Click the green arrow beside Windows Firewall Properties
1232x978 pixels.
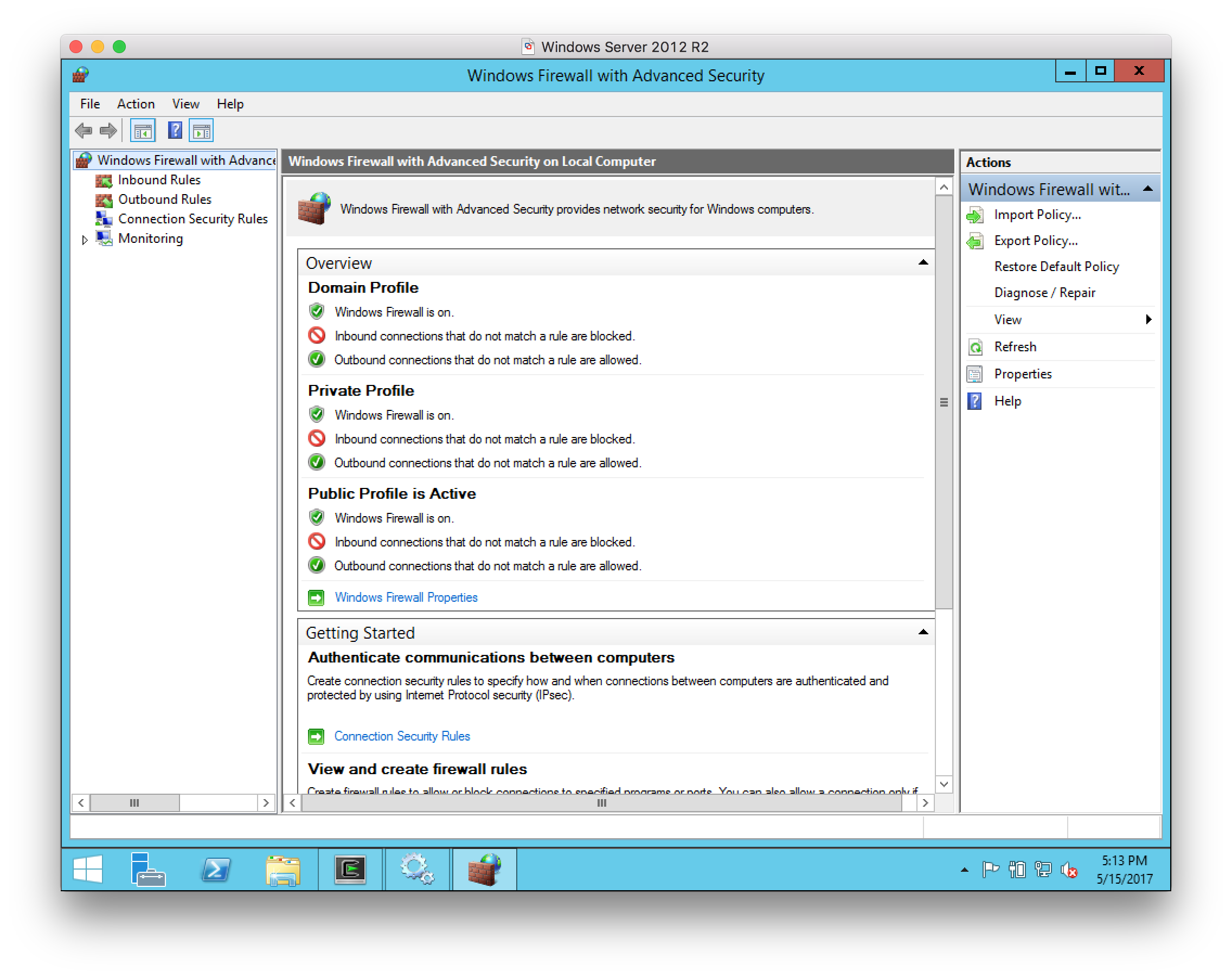tap(316, 597)
